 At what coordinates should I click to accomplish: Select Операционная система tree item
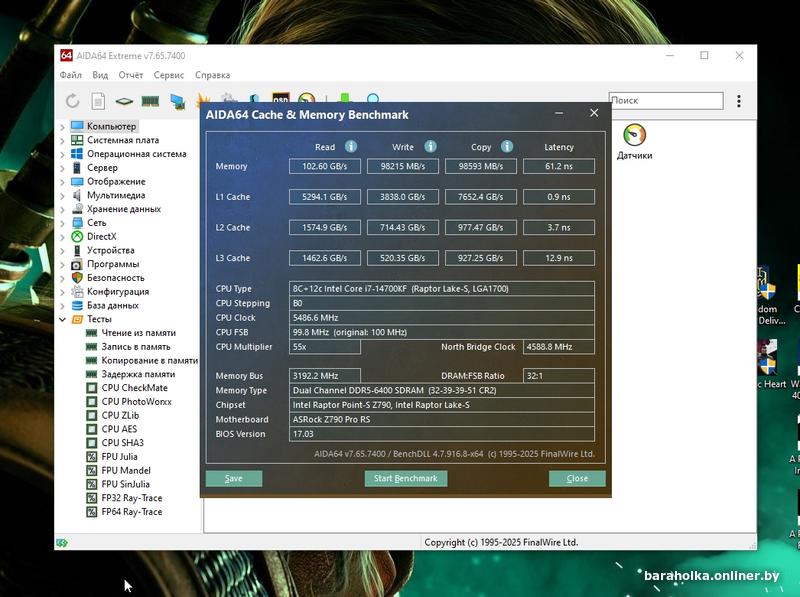(x=136, y=154)
